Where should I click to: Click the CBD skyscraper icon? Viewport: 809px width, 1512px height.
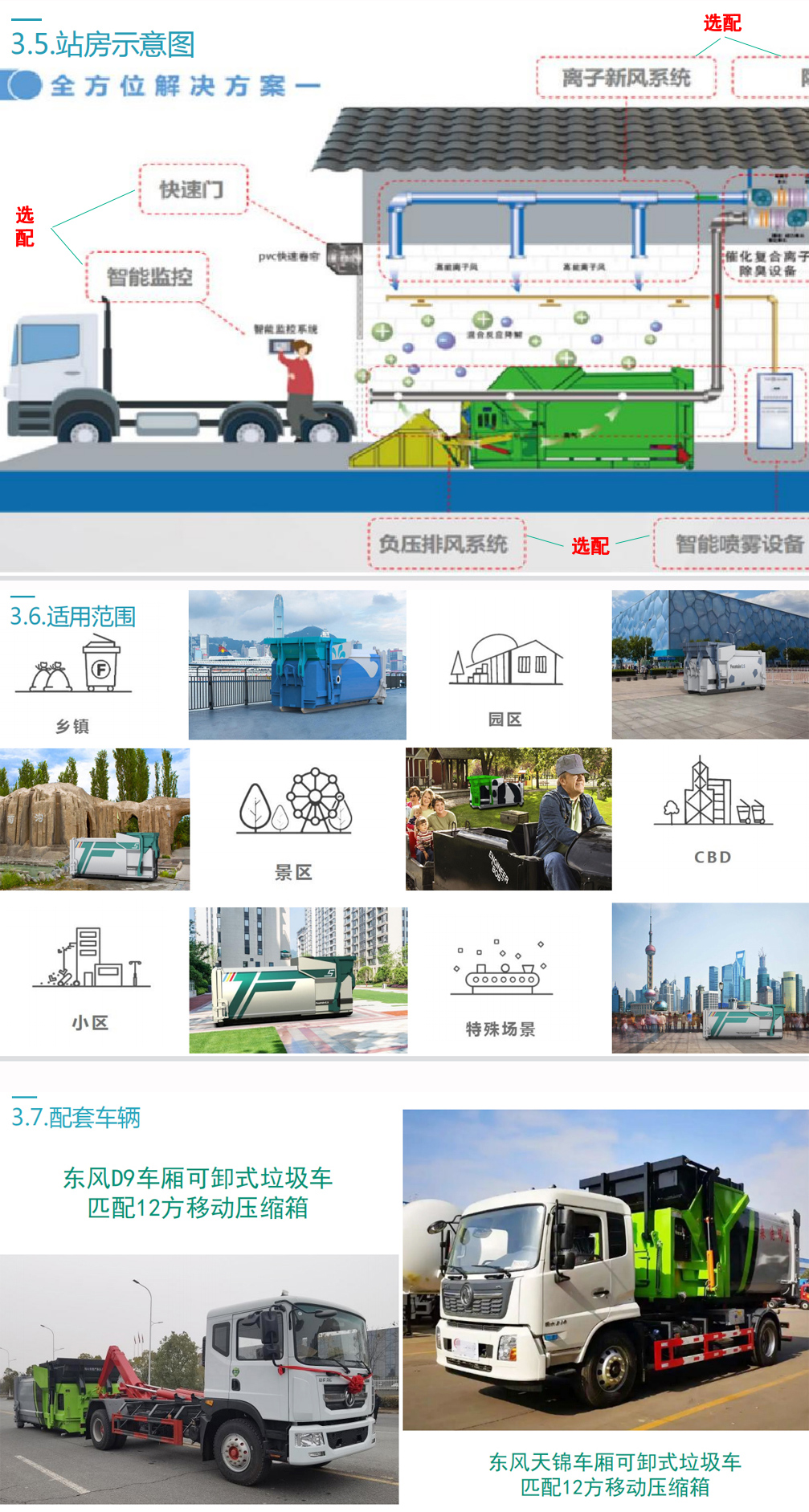point(713,793)
